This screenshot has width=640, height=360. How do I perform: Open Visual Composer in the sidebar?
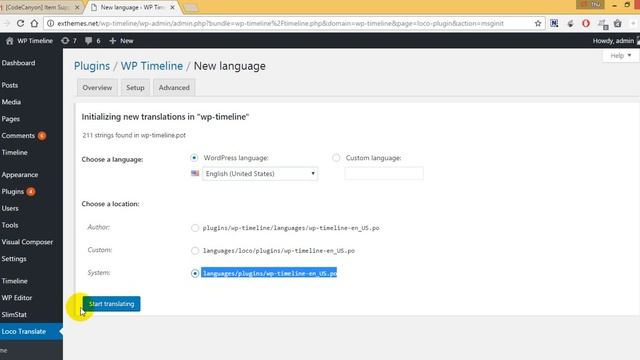point(27,242)
